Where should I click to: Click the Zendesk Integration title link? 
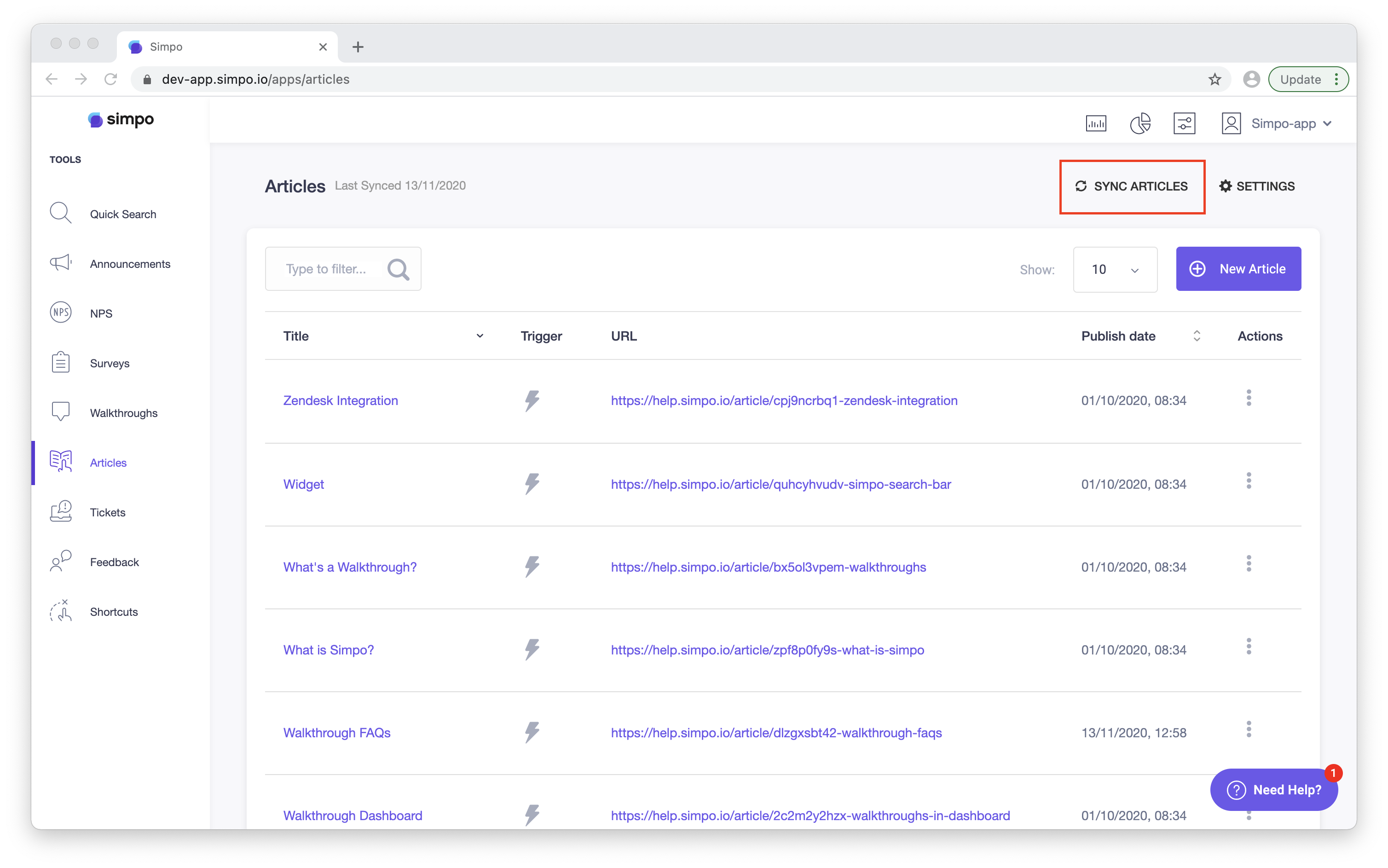click(x=341, y=400)
